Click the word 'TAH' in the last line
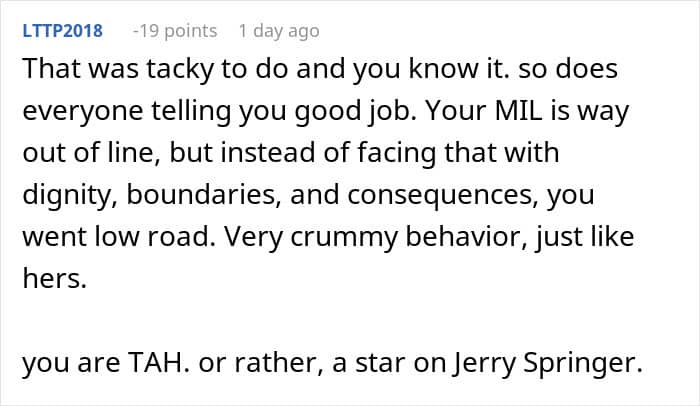 pos(156,362)
